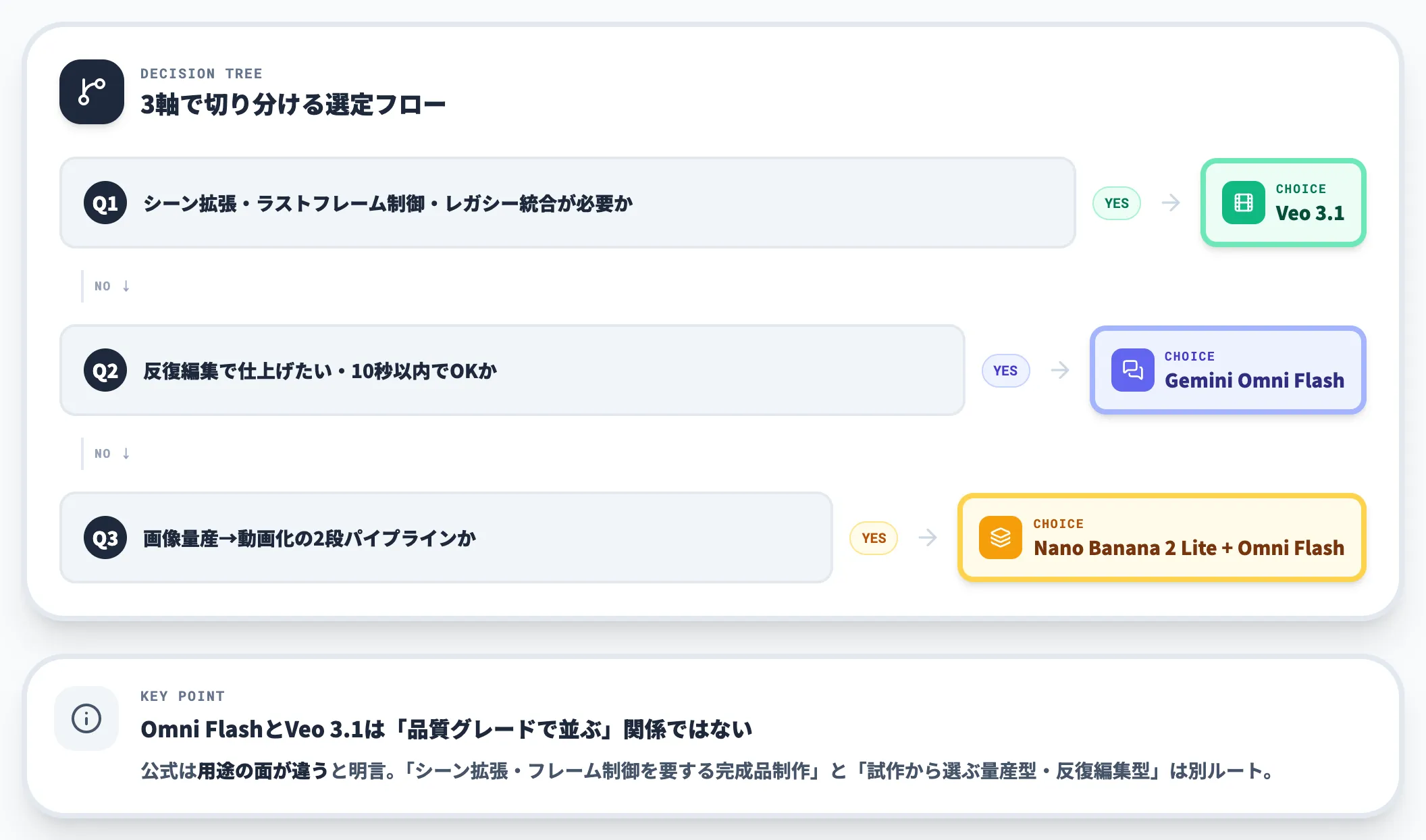Click the arrow pointing to Nano Banana 2 Lite
1426x840 pixels.
(x=928, y=537)
